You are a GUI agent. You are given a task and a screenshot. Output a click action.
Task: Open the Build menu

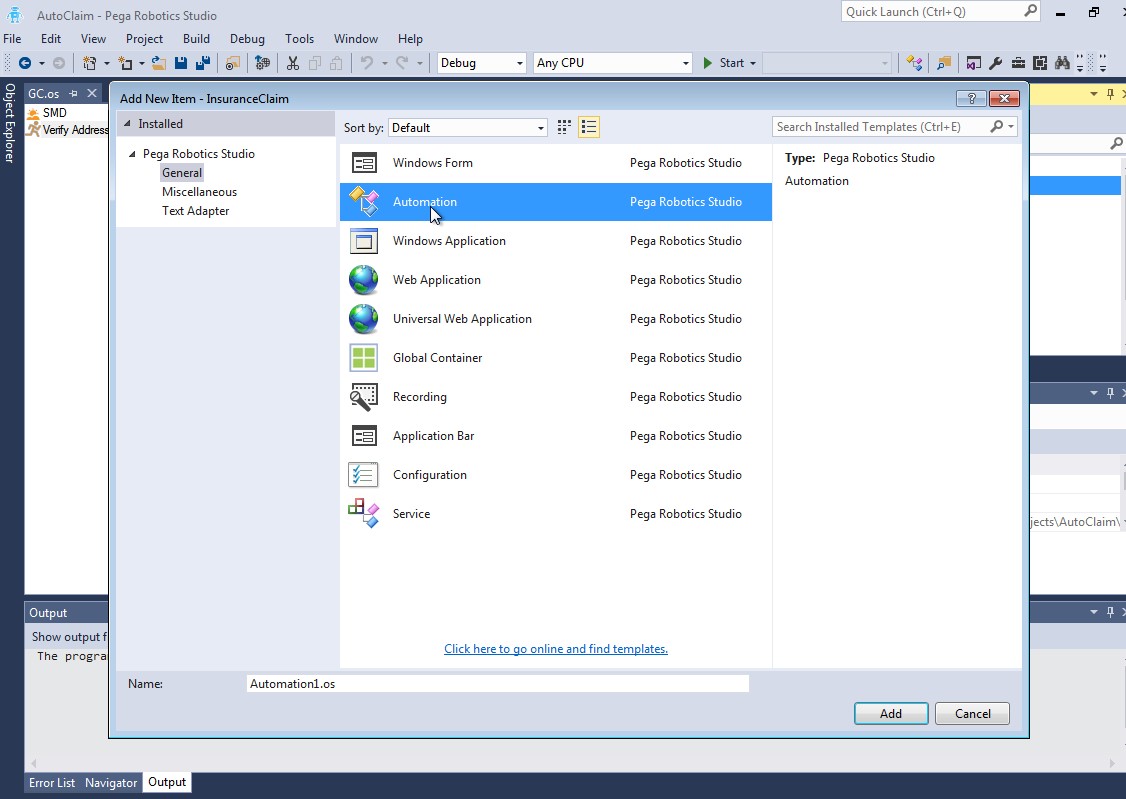[196, 38]
